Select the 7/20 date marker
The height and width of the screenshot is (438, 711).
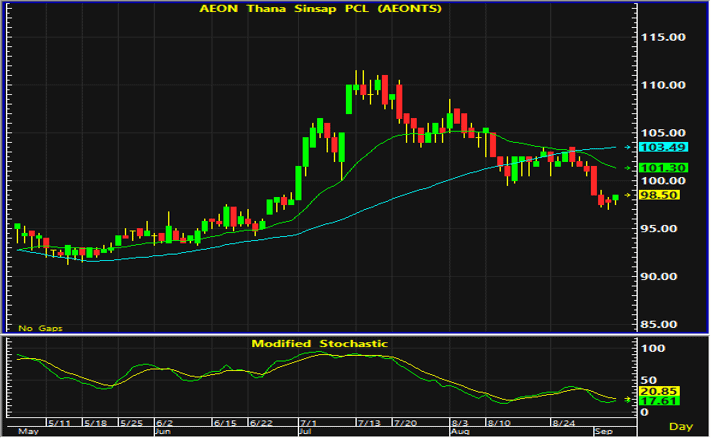(405, 423)
